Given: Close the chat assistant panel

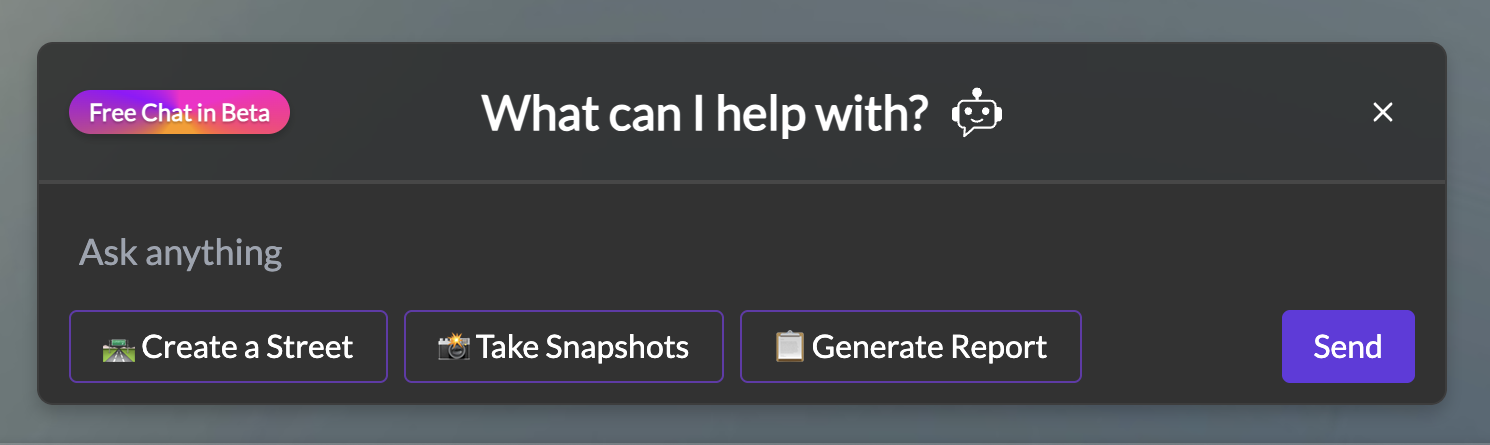Looking at the screenshot, I should click(x=1383, y=113).
